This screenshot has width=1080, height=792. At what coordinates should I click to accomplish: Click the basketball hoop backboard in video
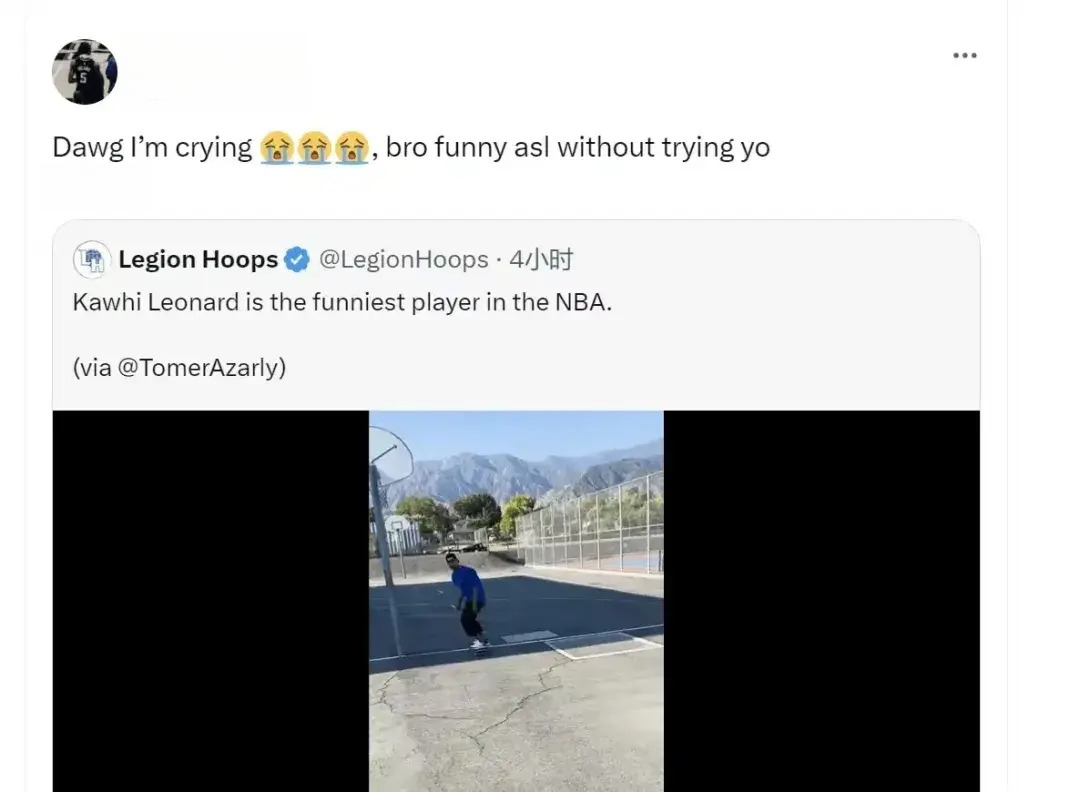[391, 455]
